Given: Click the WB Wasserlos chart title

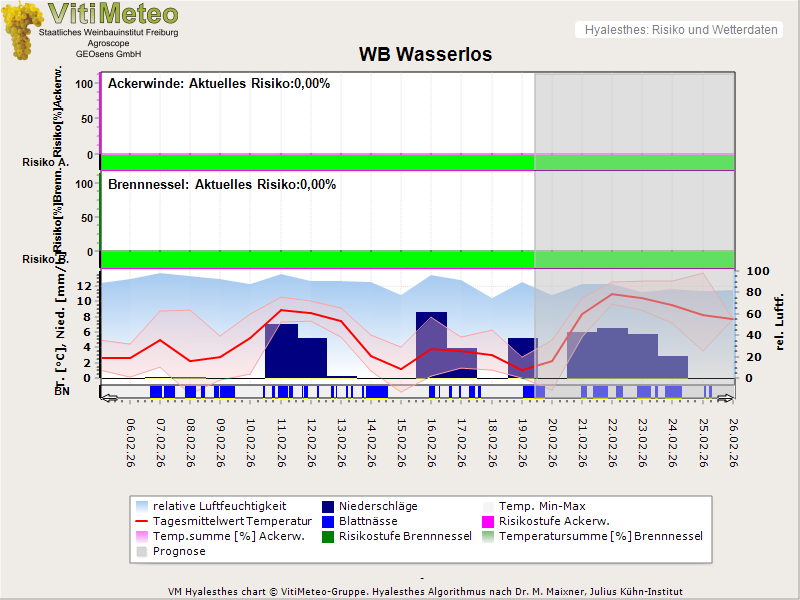Looking at the screenshot, I should coord(425,55).
